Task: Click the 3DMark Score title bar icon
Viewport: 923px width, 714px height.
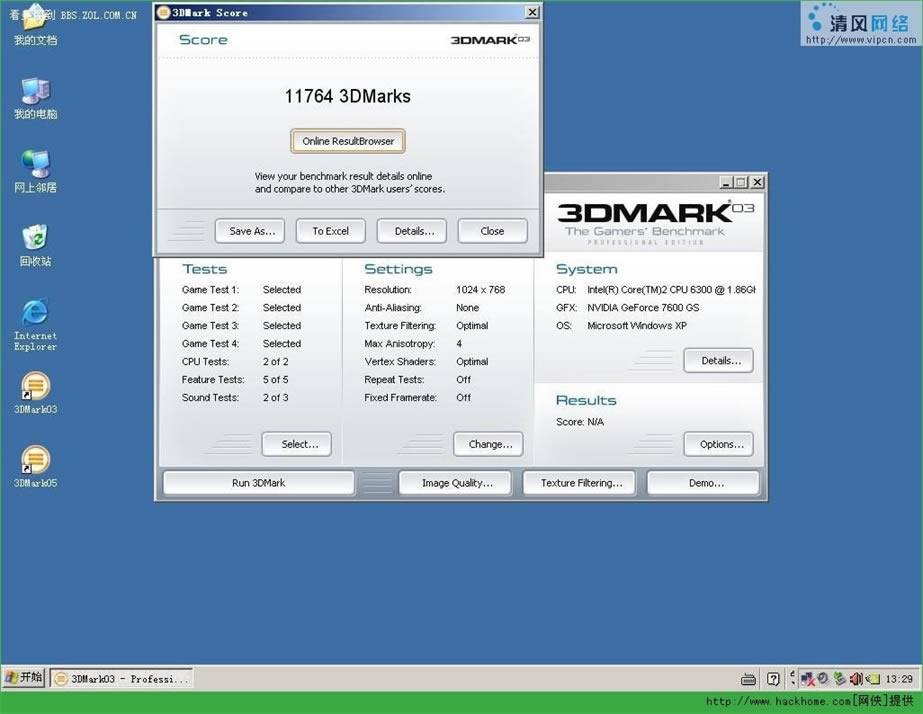Action: (164, 12)
